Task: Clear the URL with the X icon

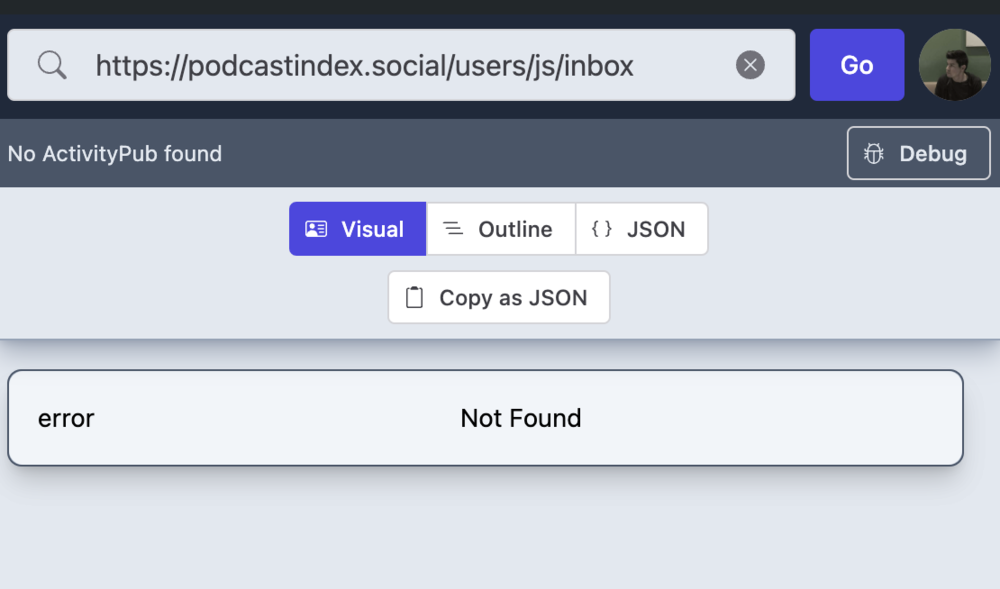Action: click(x=750, y=66)
